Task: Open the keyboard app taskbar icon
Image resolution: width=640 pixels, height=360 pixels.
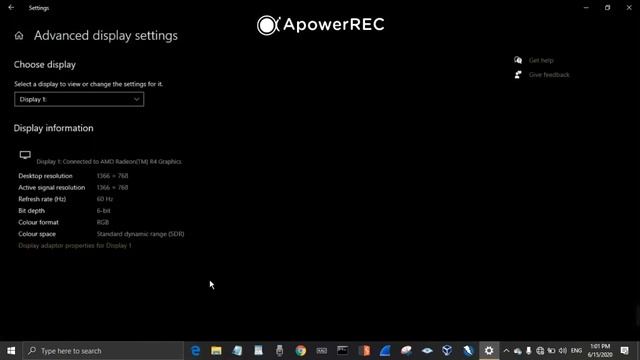Action: (322, 351)
